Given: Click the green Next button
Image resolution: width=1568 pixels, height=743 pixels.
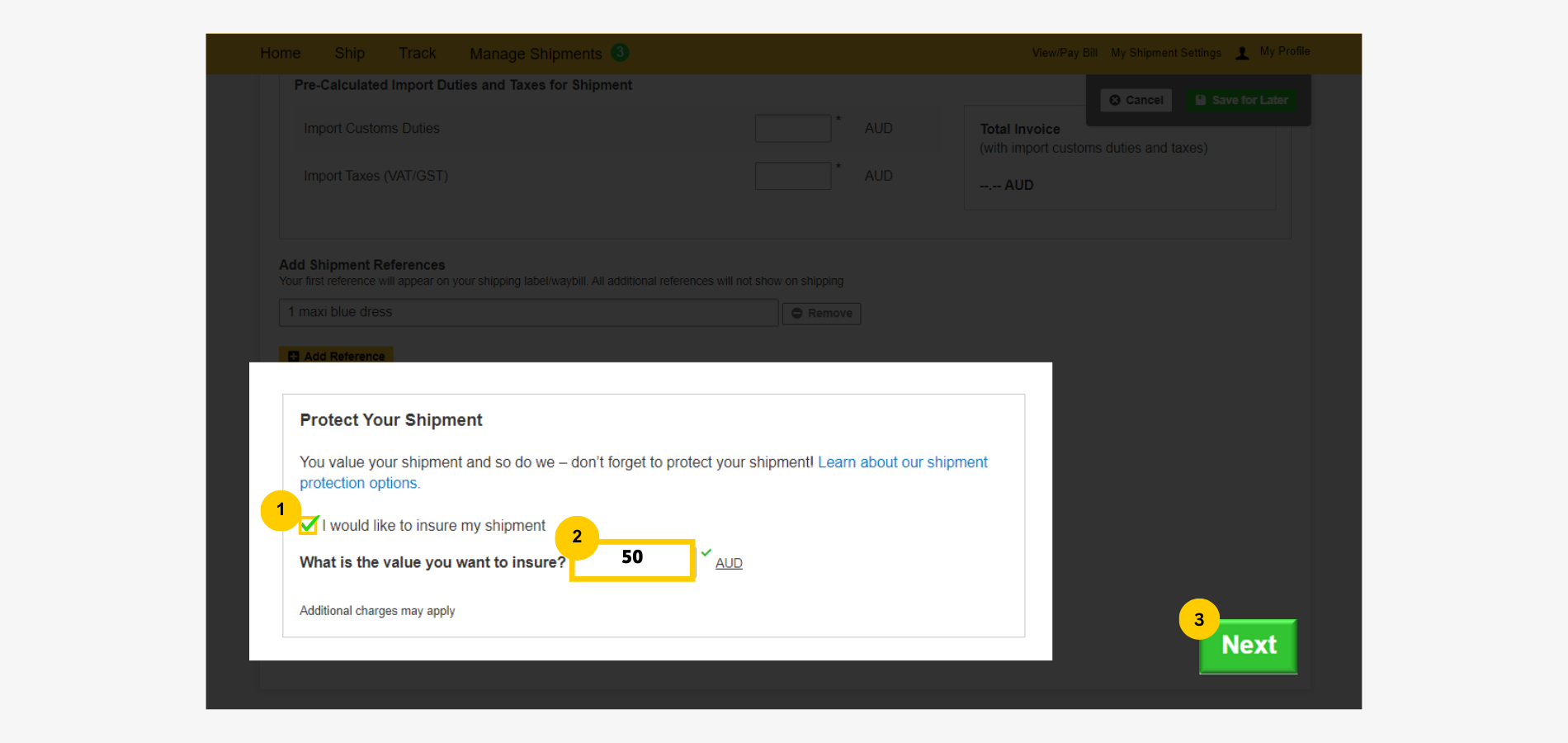Looking at the screenshot, I should pyautogui.click(x=1248, y=646).
